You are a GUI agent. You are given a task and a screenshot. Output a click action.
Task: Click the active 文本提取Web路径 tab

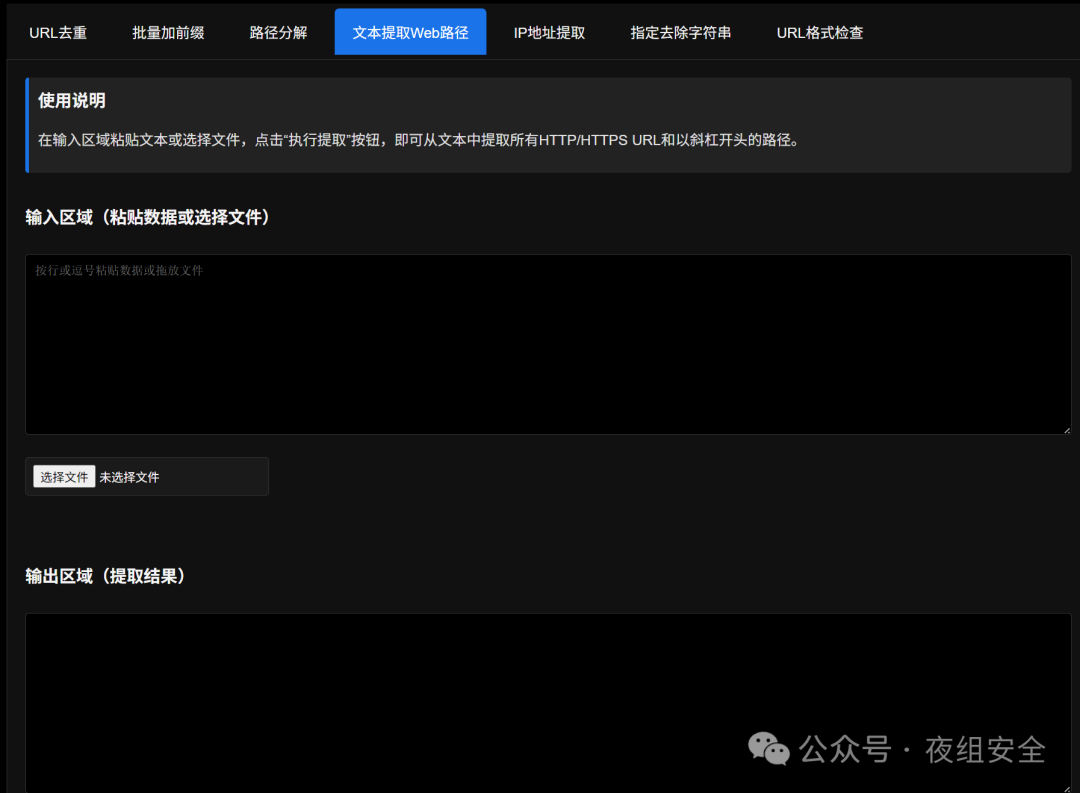click(x=410, y=31)
